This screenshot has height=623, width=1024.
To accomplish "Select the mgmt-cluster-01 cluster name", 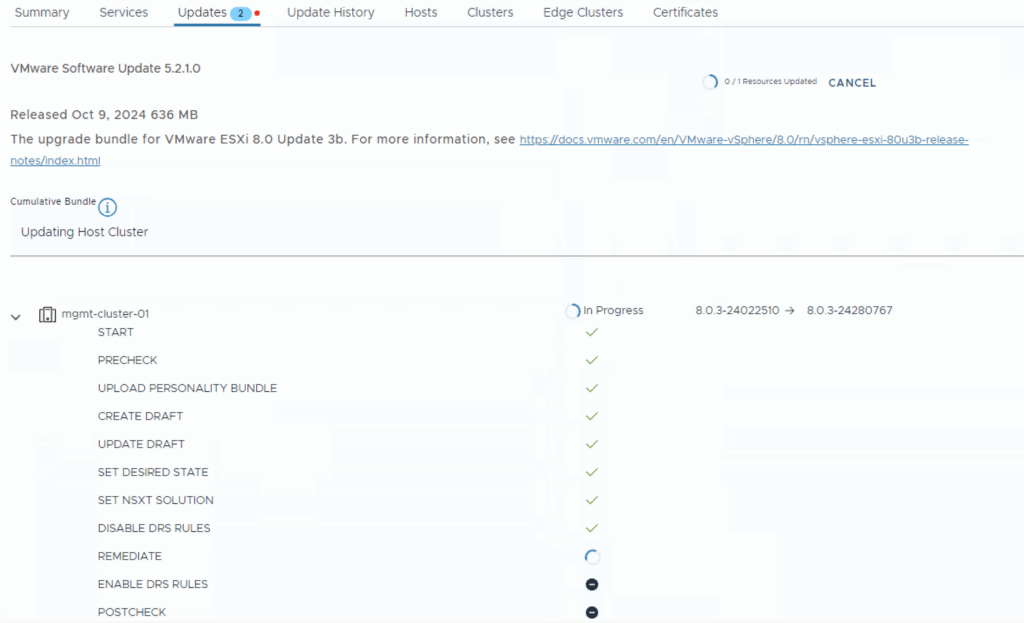I will coord(105,314).
